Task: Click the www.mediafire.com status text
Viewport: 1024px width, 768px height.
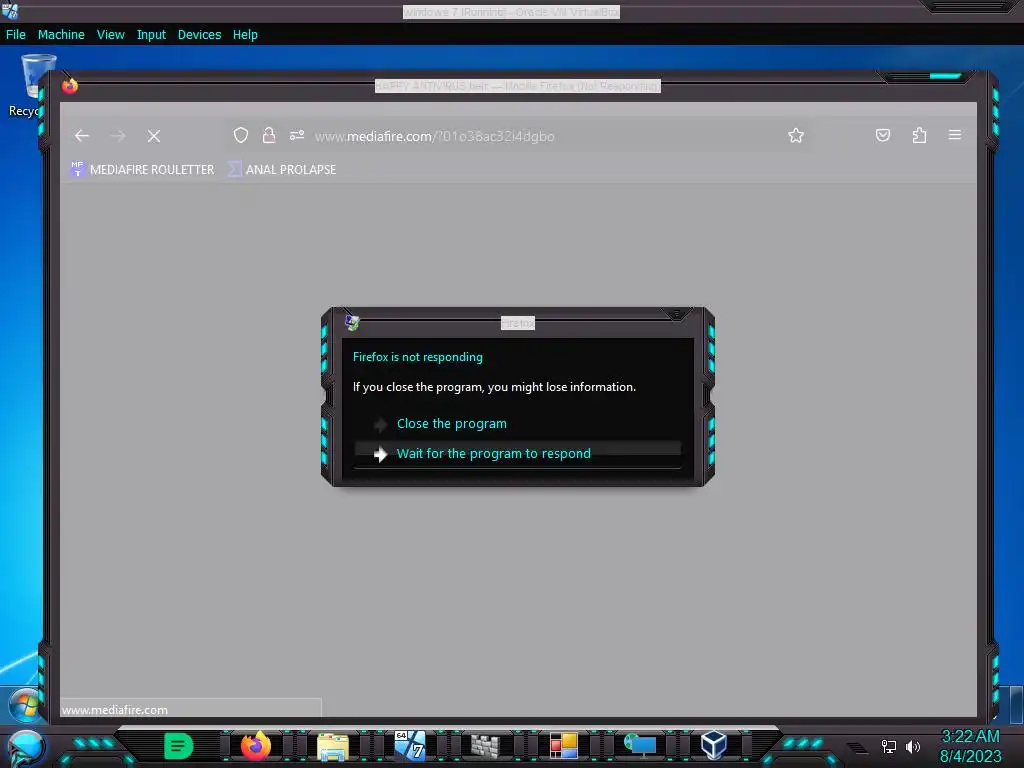Action: click(115, 710)
